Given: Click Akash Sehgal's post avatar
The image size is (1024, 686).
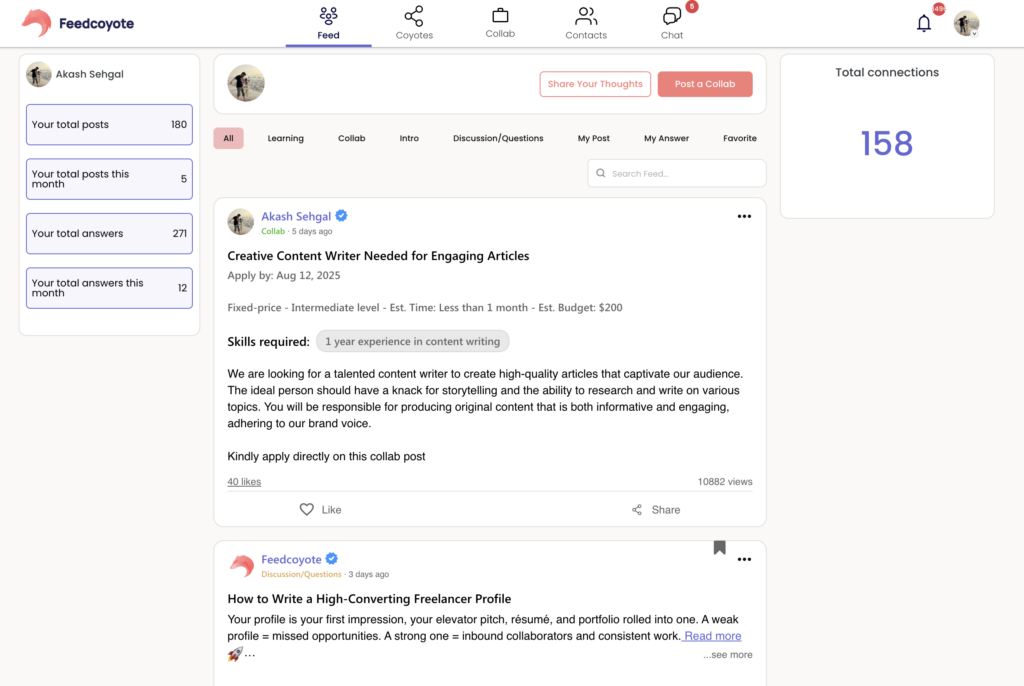Looking at the screenshot, I should 240,221.
